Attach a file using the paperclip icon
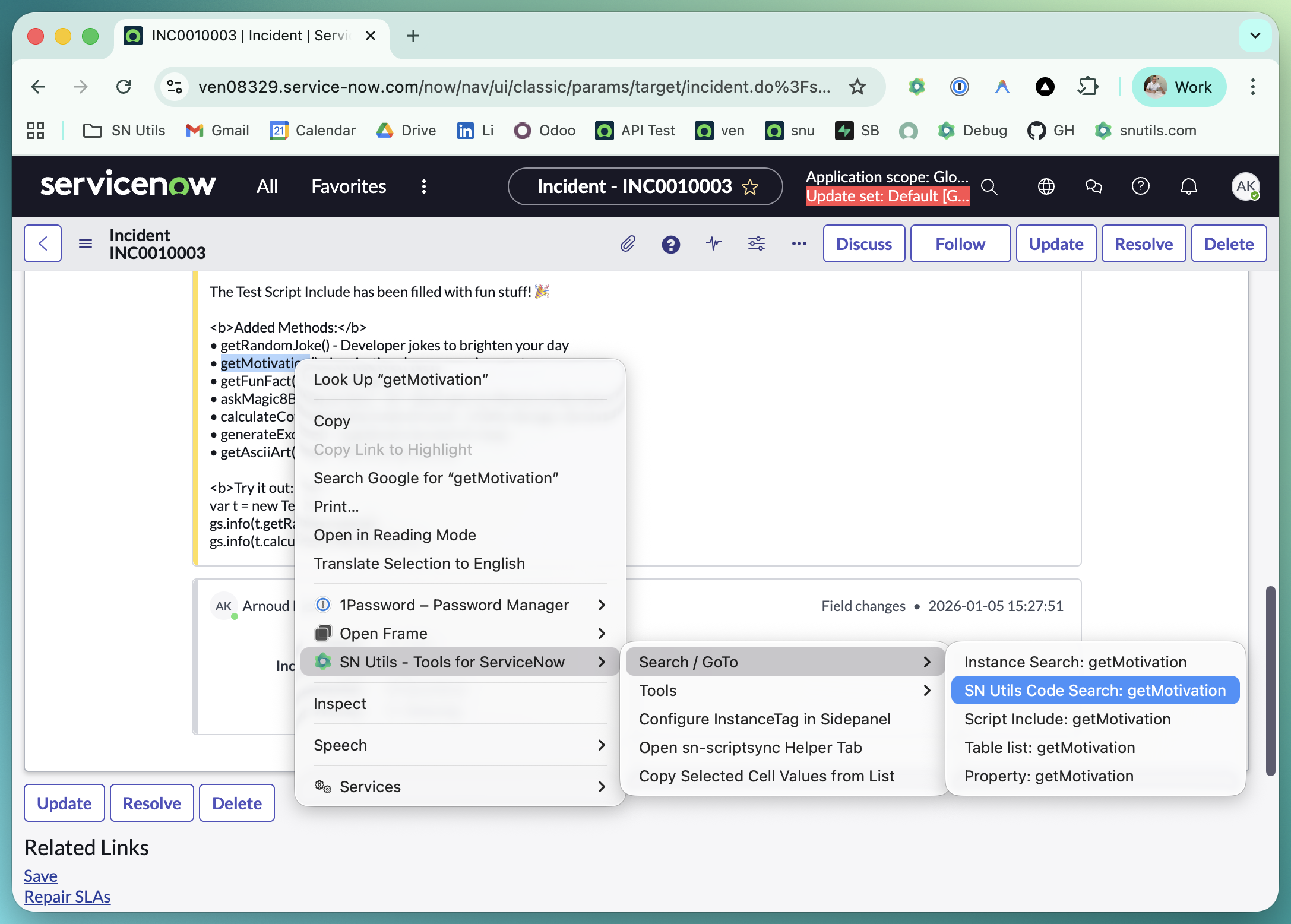The width and height of the screenshot is (1291, 924). click(x=627, y=243)
